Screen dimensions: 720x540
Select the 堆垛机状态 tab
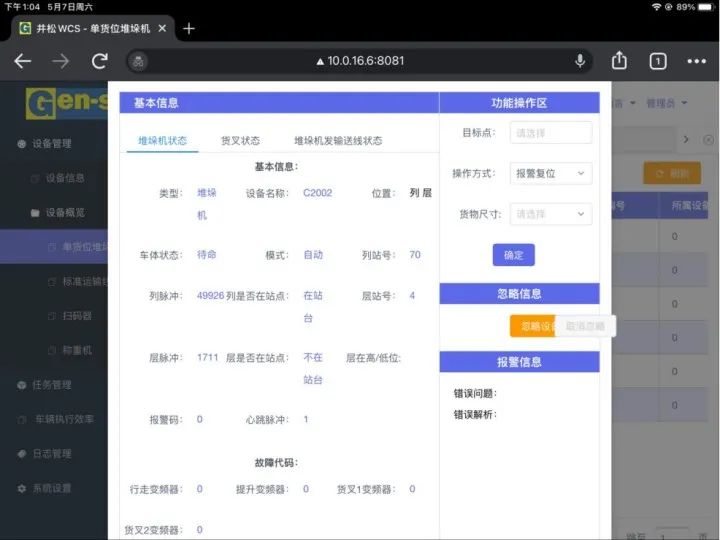[x=162, y=141]
